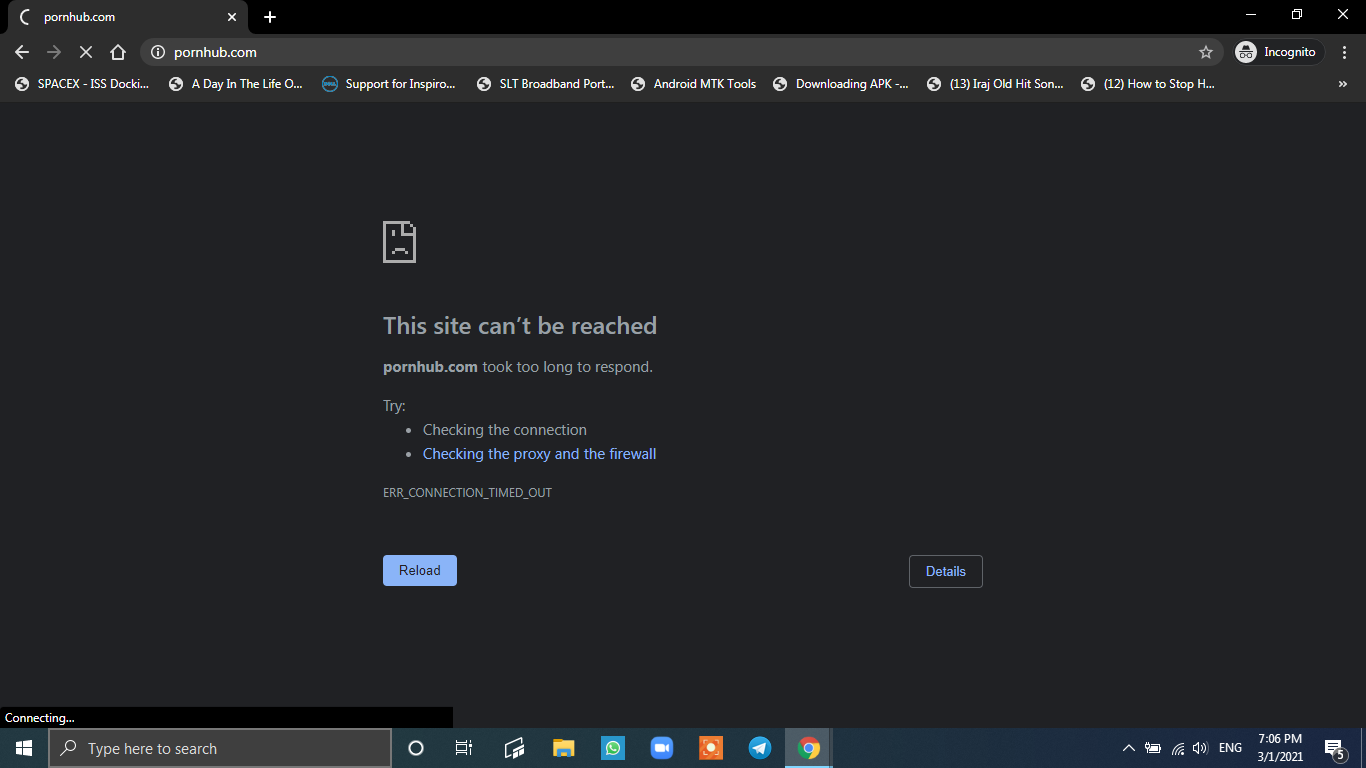The width and height of the screenshot is (1366, 768).
Task: Open Wi-Fi network settings in the tray
Action: coord(1178,748)
